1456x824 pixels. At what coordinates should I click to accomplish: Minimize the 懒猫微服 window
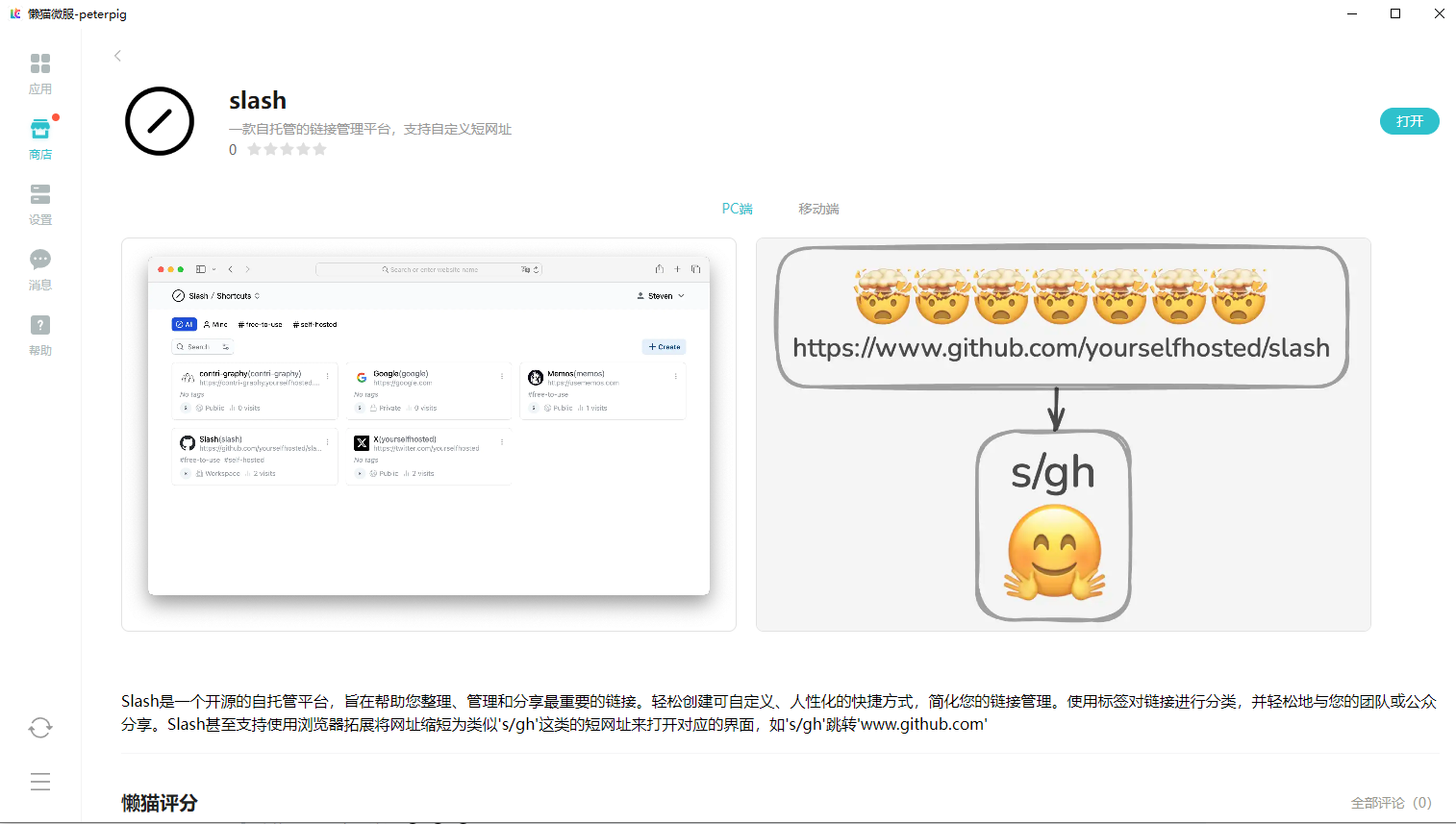(1352, 13)
